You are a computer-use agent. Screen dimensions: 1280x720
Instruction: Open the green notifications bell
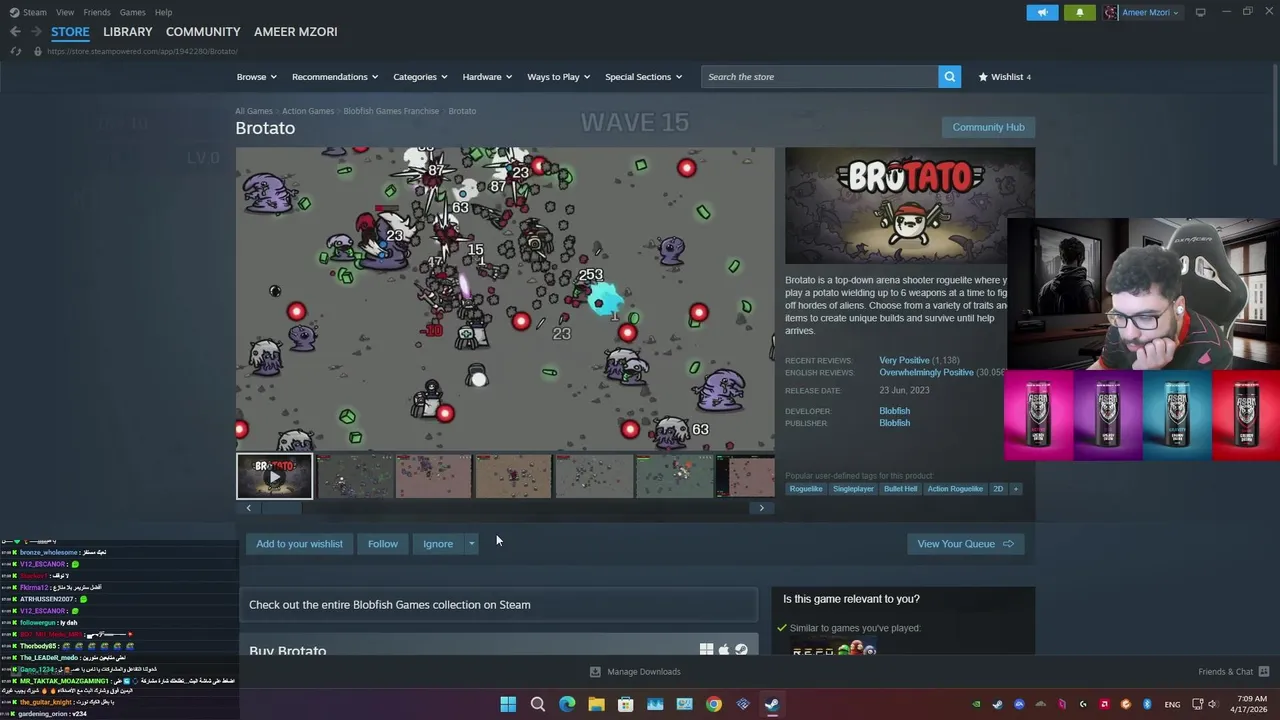click(x=1080, y=12)
